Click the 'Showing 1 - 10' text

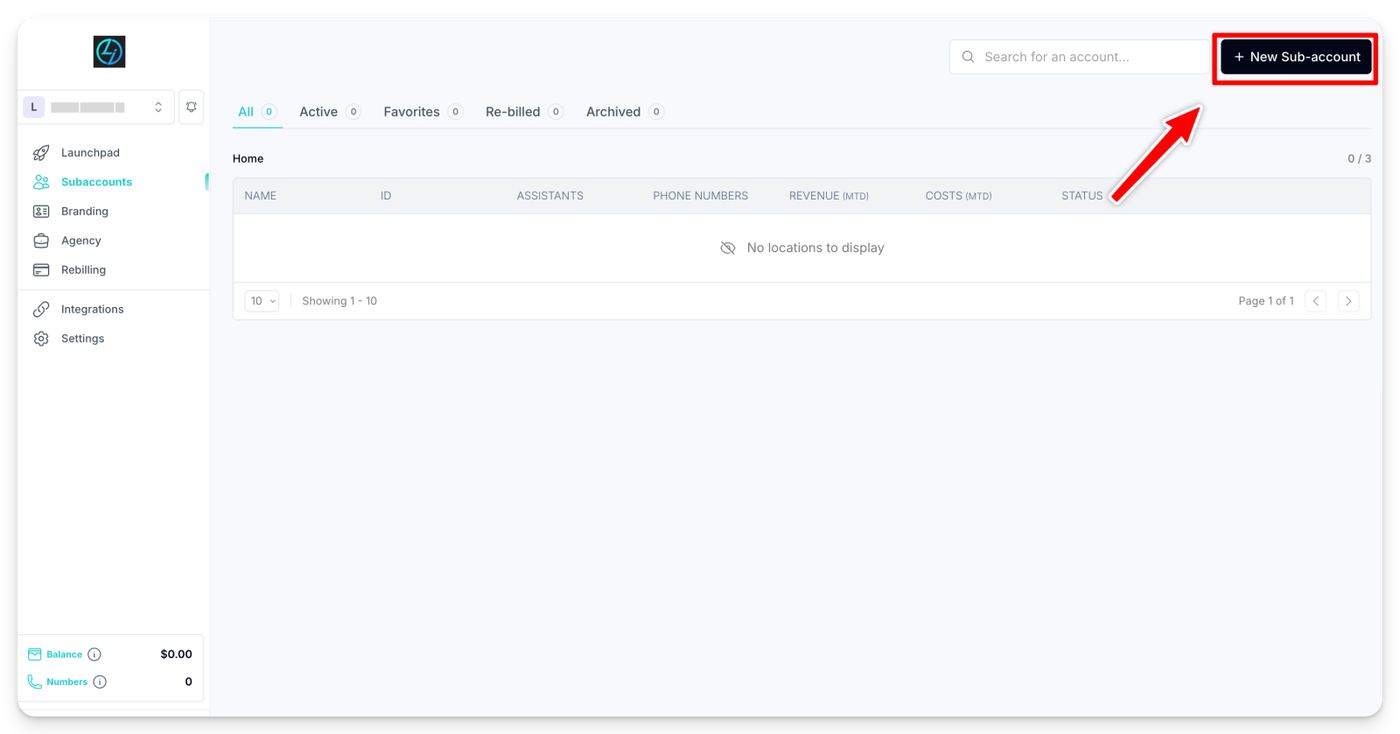coord(339,301)
